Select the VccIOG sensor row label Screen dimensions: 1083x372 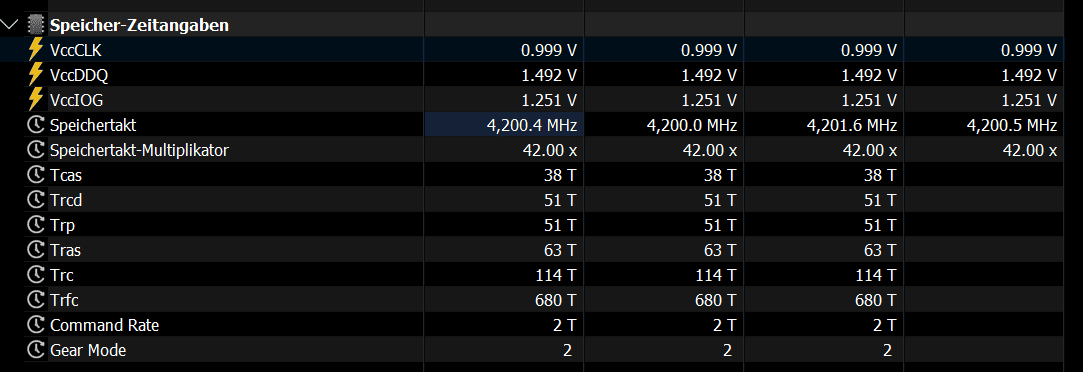tap(77, 100)
